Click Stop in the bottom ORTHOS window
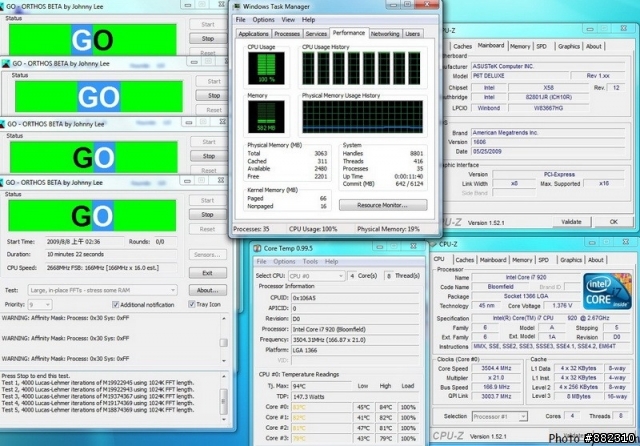Screen dimensions: 640x446 207,215
